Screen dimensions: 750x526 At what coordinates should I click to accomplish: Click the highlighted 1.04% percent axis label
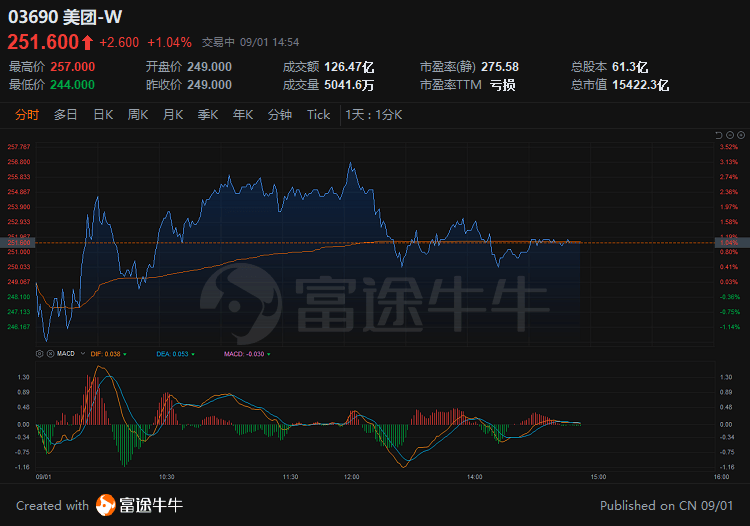point(729,243)
